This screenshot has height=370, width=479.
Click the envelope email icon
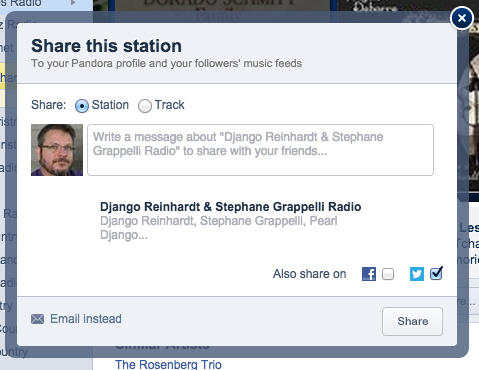coord(38,319)
